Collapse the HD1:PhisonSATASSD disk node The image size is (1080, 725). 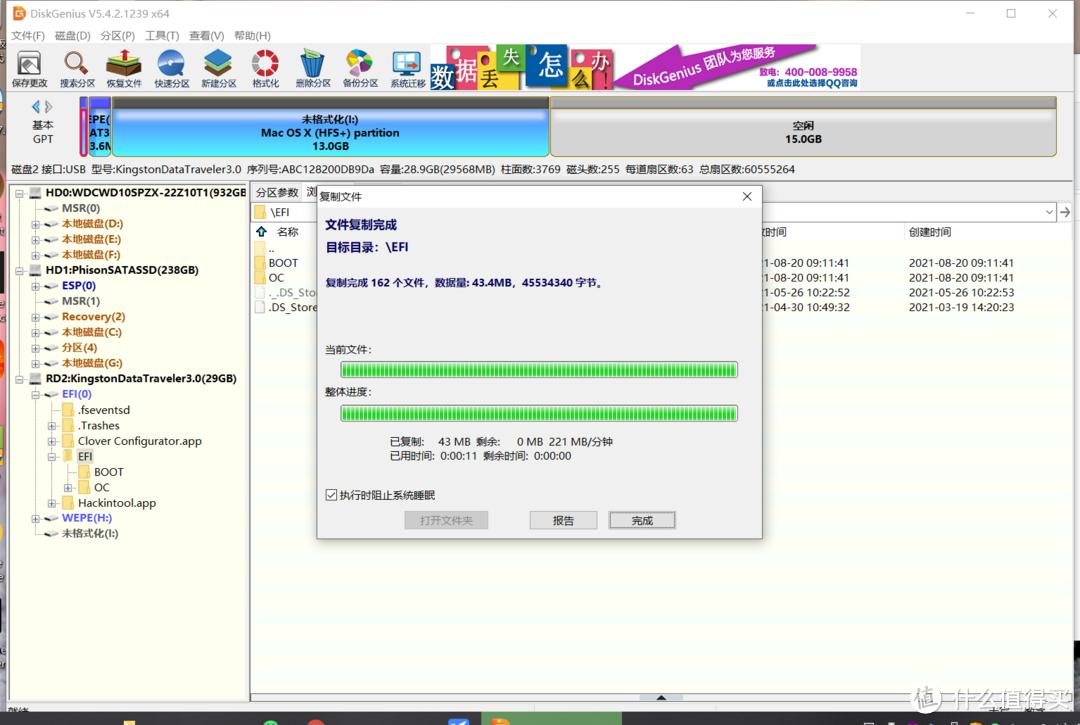pos(20,271)
